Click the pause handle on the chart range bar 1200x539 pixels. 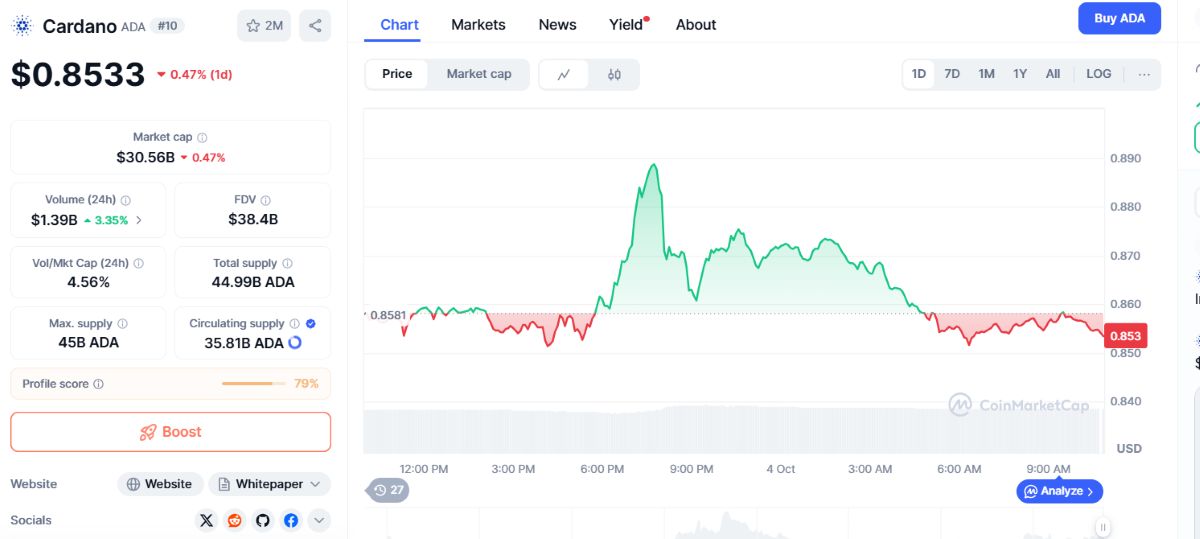(x=1102, y=526)
